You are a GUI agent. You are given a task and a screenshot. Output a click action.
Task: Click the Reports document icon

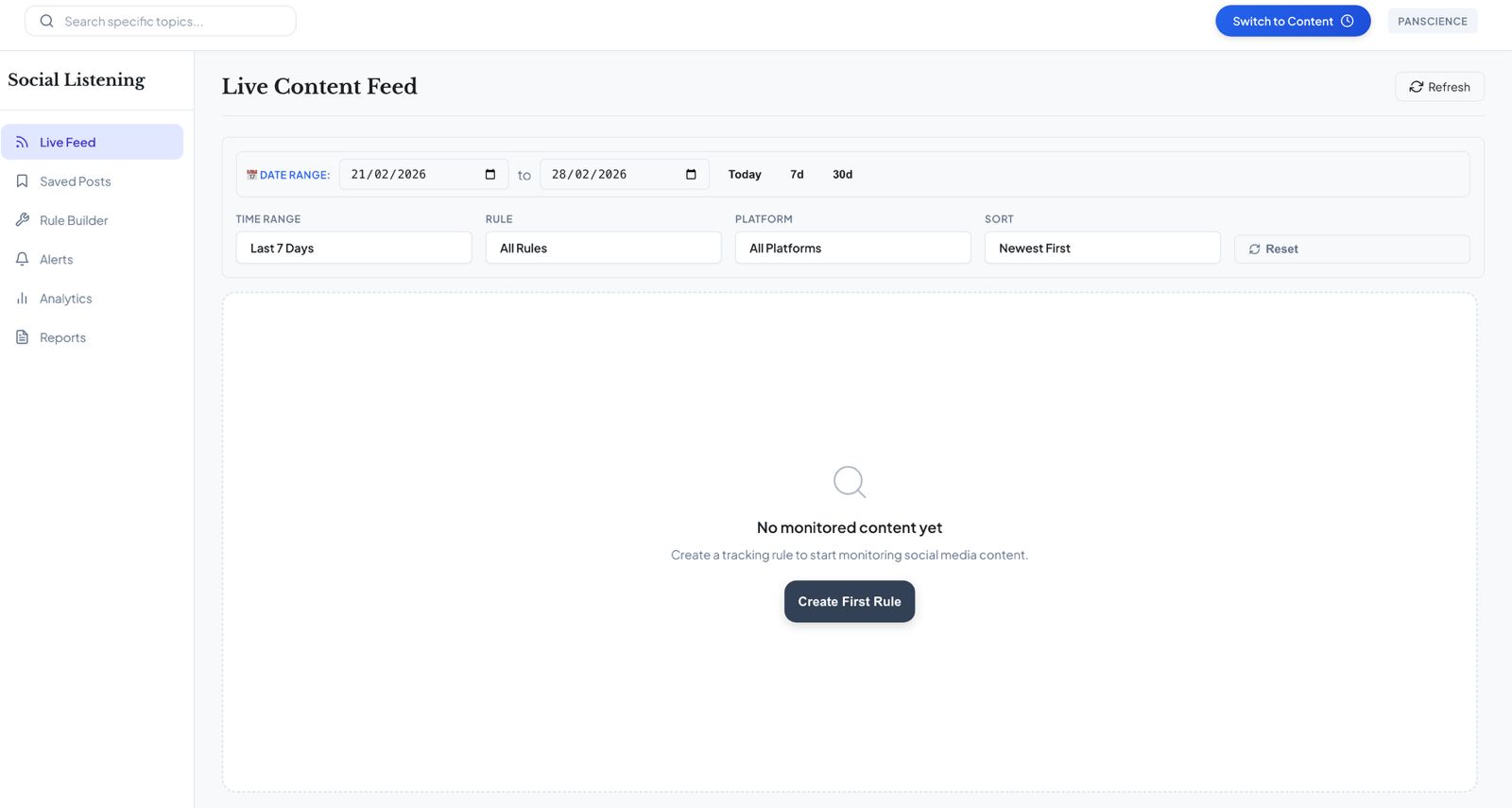(x=22, y=337)
